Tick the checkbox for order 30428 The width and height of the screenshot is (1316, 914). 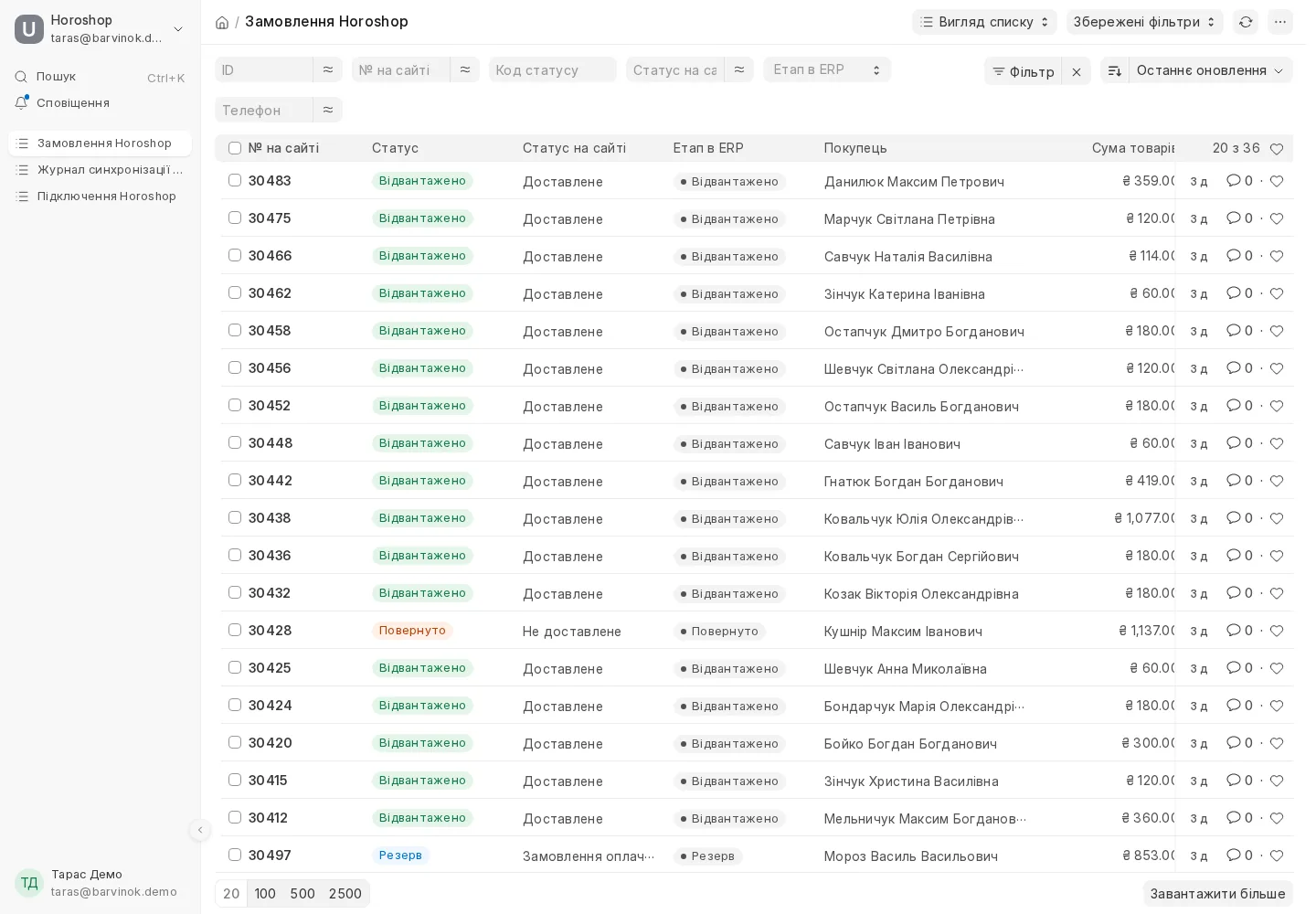tap(235, 630)
